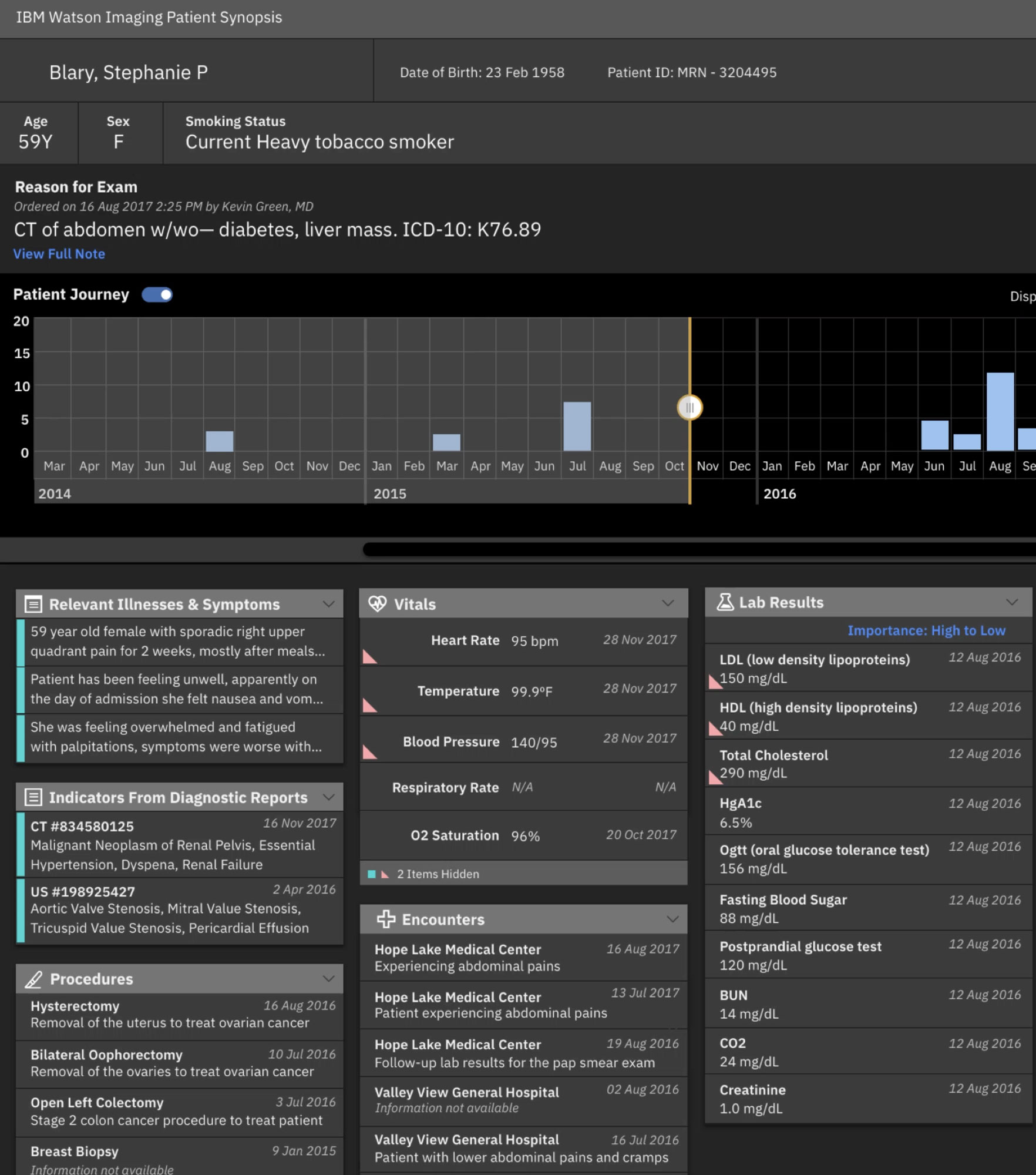Click the Ogtt oral glucose tolerance result
The width and height of the screenshot is (1036, 1175).
868,860
